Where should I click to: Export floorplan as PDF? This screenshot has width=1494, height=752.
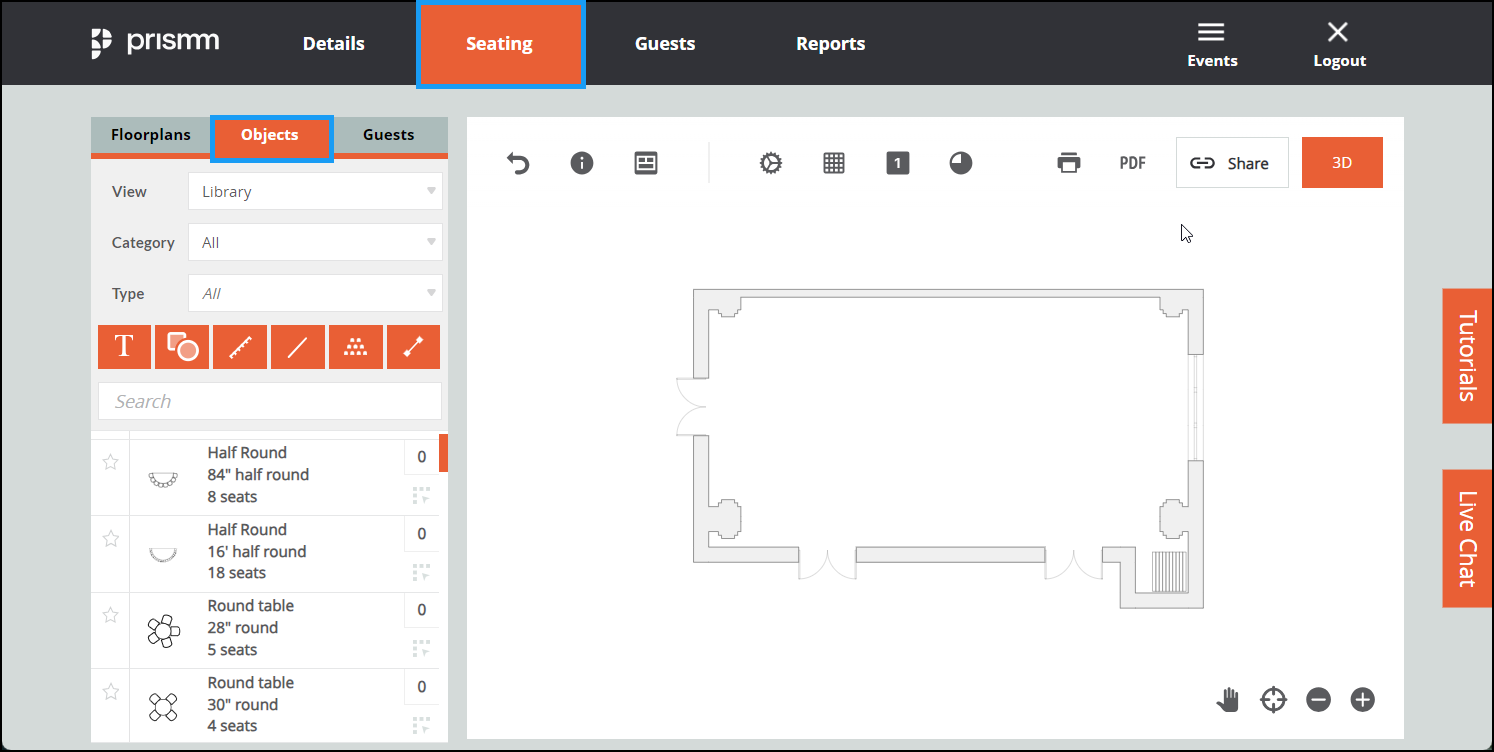coord(1132,163)
